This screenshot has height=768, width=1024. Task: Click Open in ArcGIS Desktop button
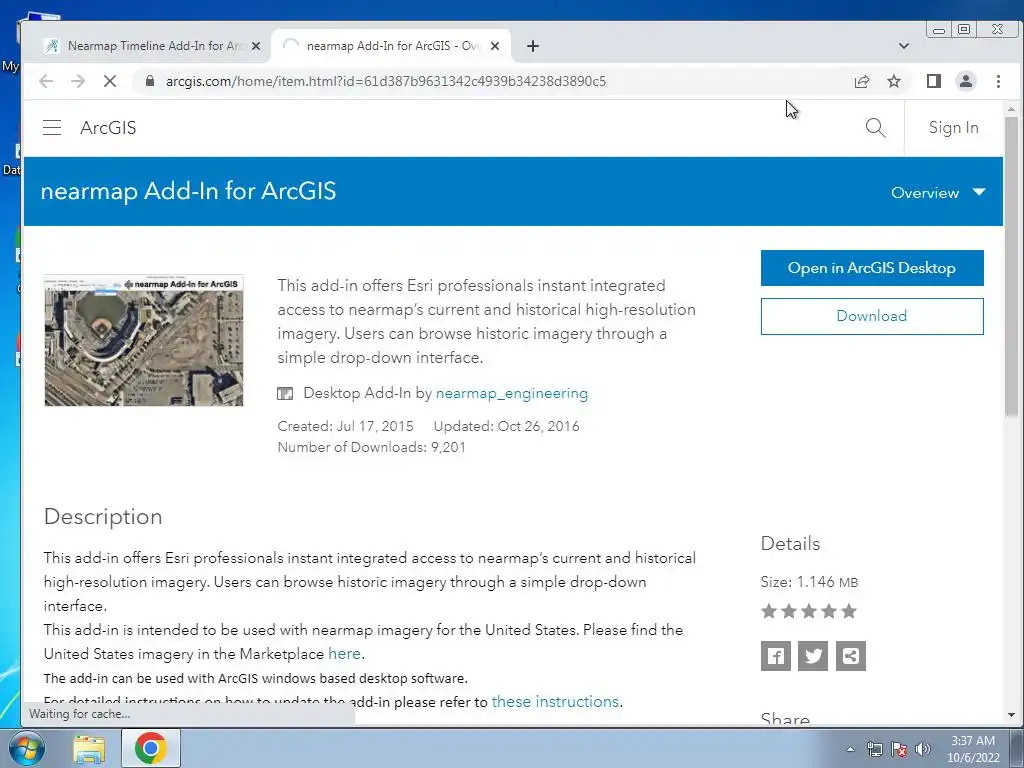point(872,268)
